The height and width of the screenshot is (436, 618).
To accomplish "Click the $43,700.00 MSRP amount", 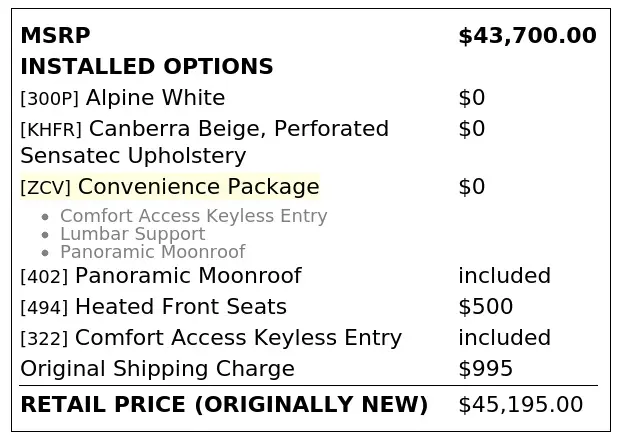I will click(527, 36).
